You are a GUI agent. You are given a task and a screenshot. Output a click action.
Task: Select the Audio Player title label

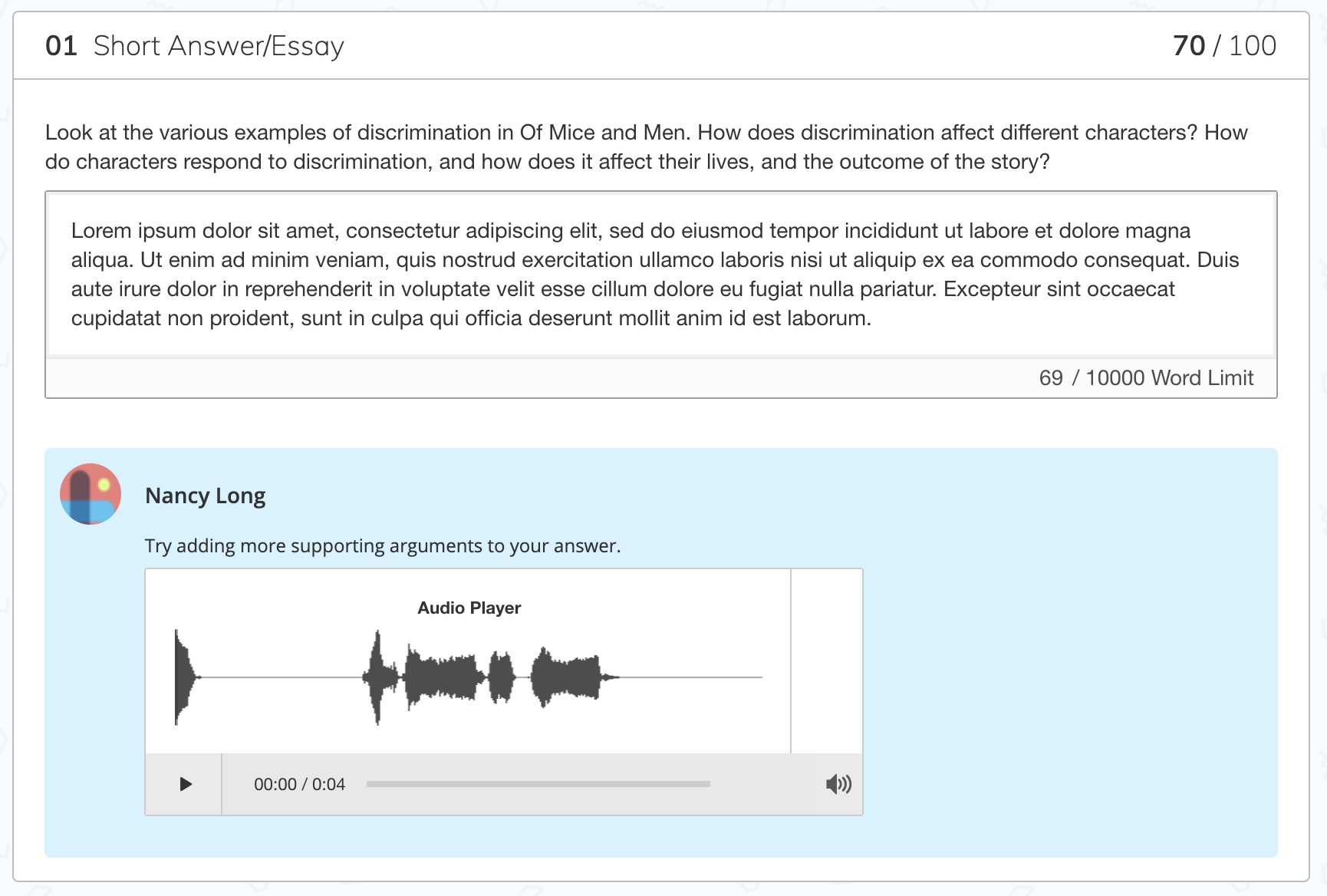tap(468, 608)
